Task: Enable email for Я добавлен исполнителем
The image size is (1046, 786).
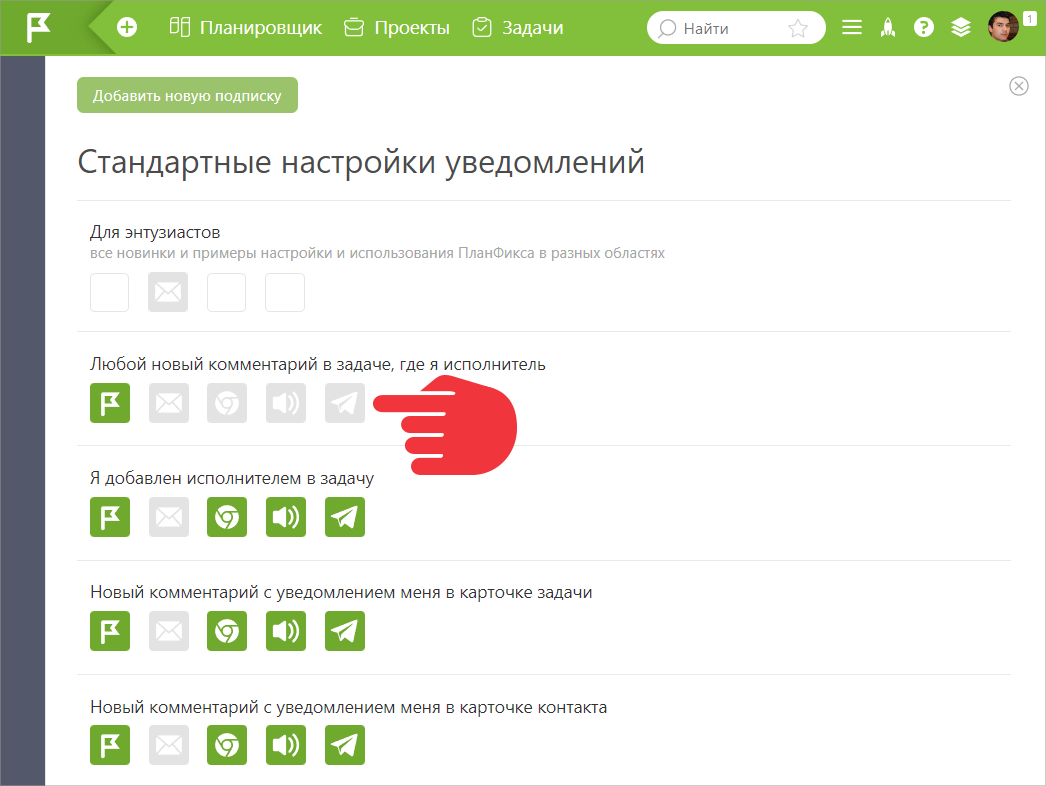Action: (x=169, y=517)
